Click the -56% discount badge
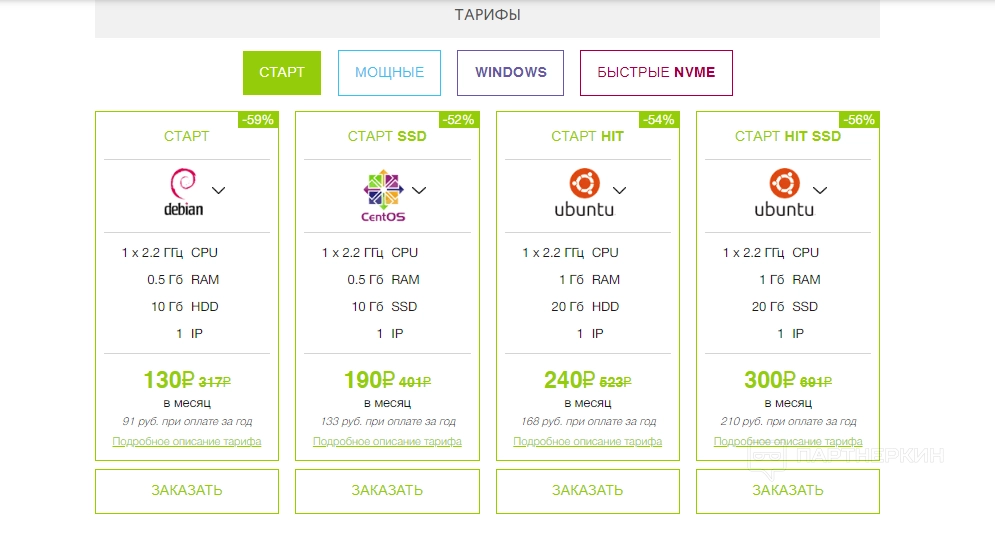 click(859, 120)
